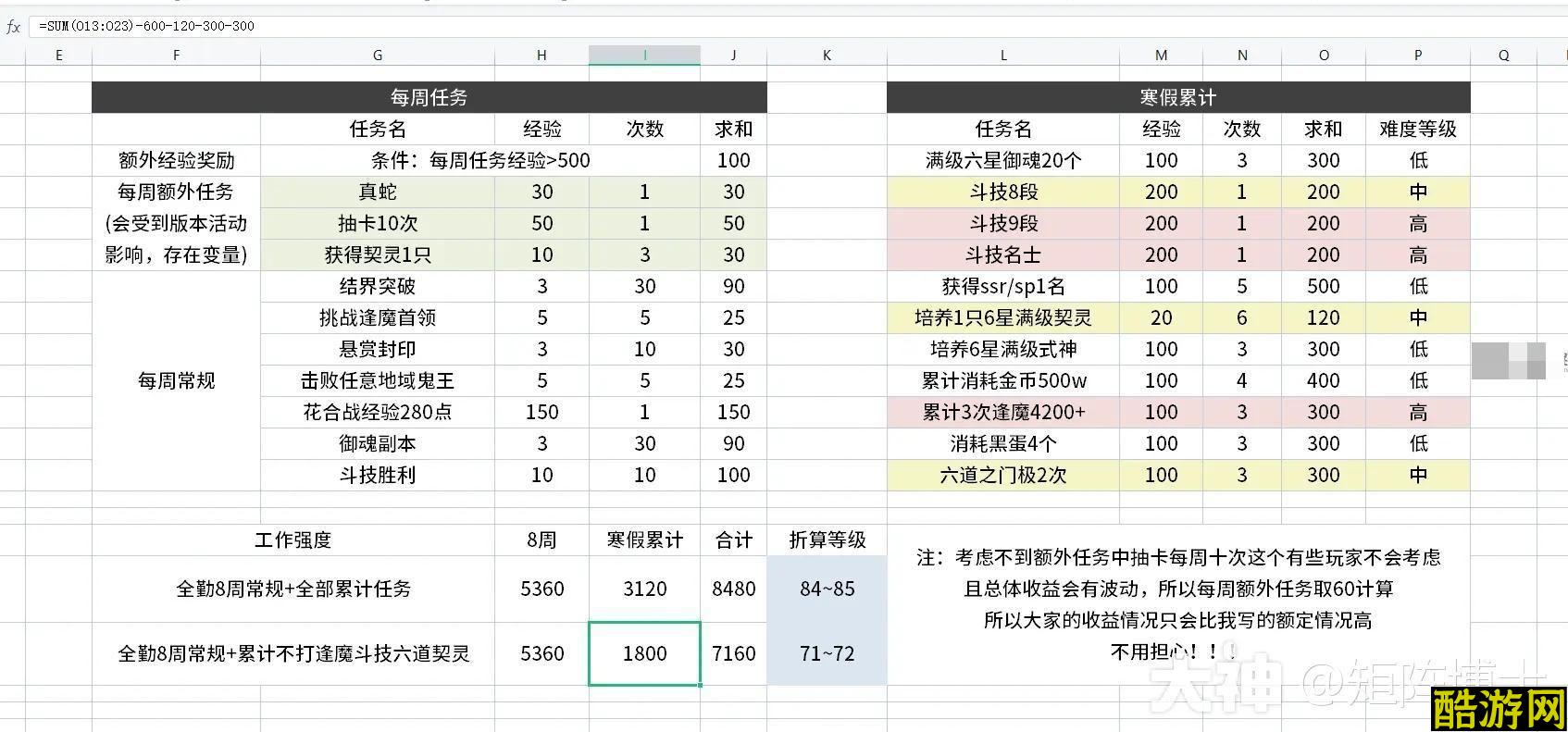
Task: Select the 悬赏封印 task cell
Action: [378, 349]
